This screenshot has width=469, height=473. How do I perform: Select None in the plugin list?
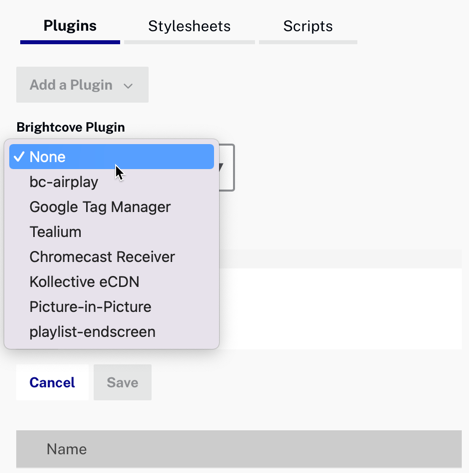[x=111, y=157]
